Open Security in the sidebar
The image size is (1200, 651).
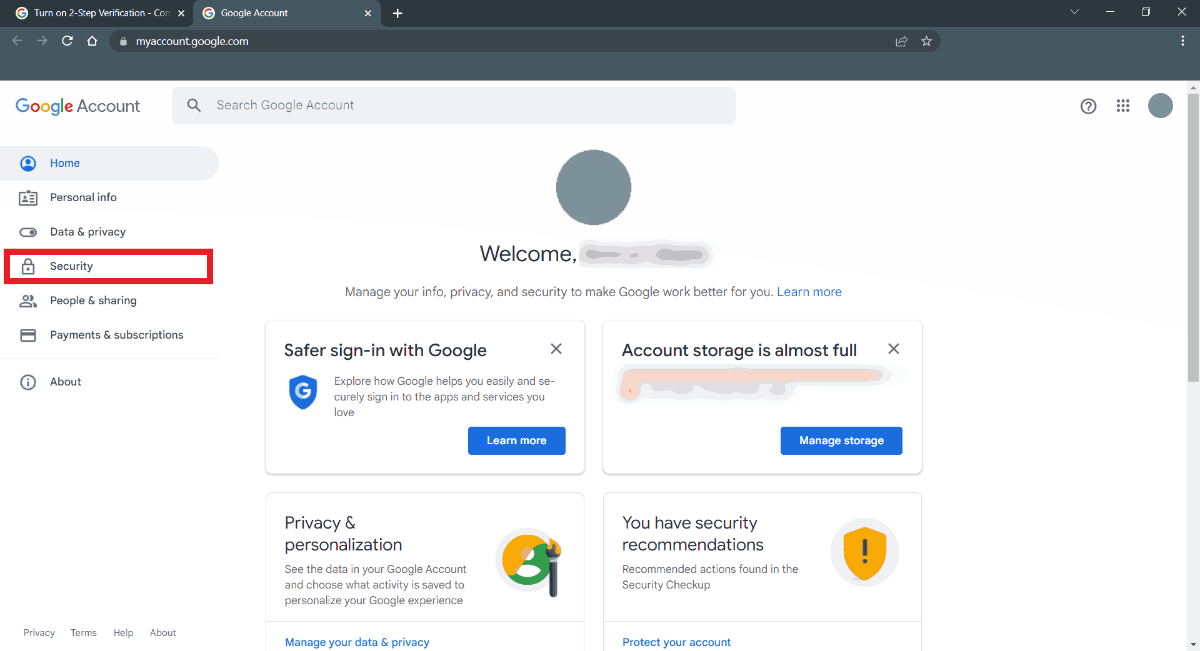[71, 266]
